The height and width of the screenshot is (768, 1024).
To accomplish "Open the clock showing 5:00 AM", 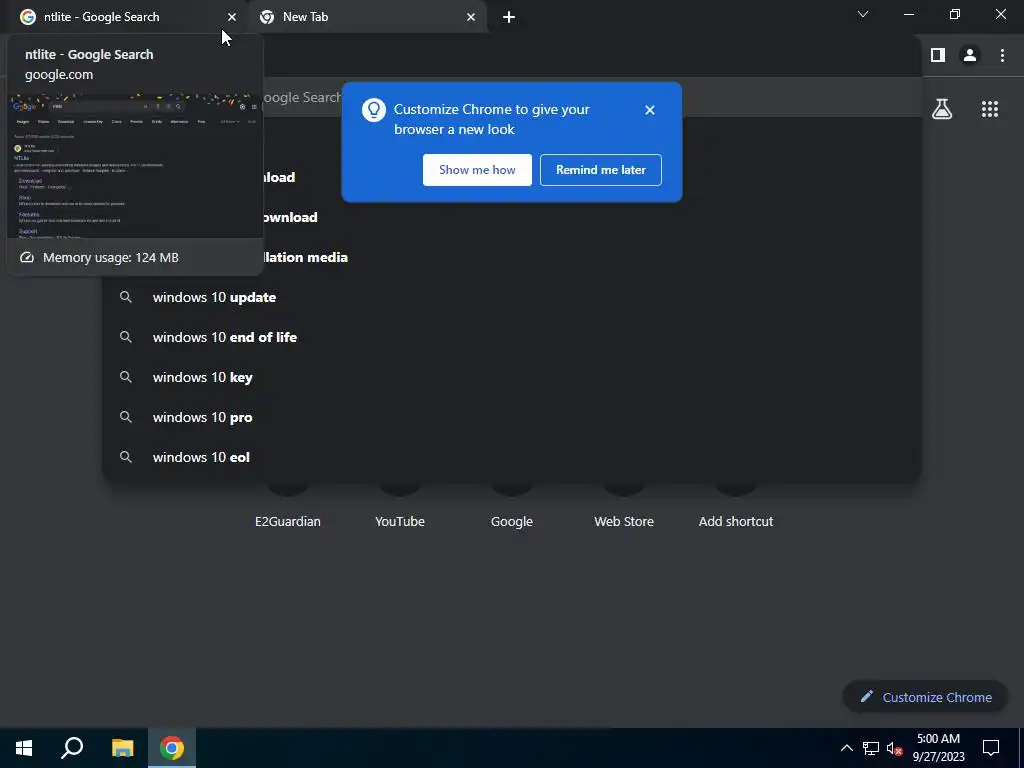I will tap(938, 748).
